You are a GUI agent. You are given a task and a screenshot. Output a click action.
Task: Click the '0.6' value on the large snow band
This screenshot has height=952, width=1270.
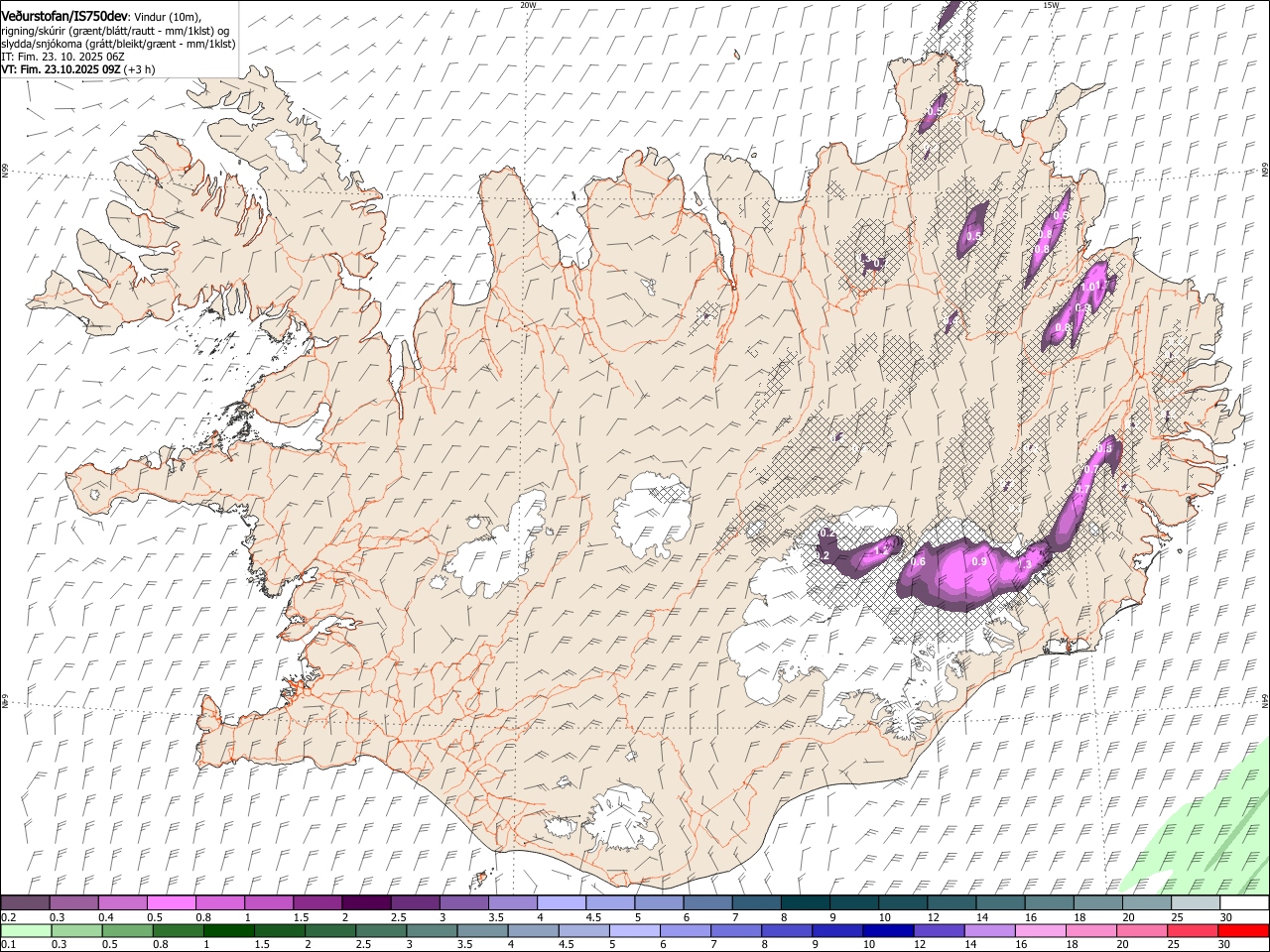pos(919,561)
